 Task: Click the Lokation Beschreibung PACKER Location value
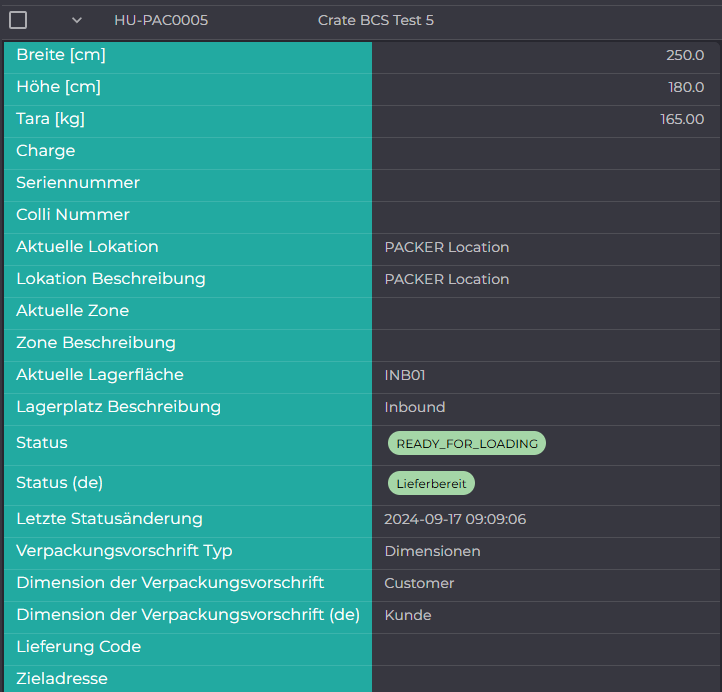[x=447, y=279]
